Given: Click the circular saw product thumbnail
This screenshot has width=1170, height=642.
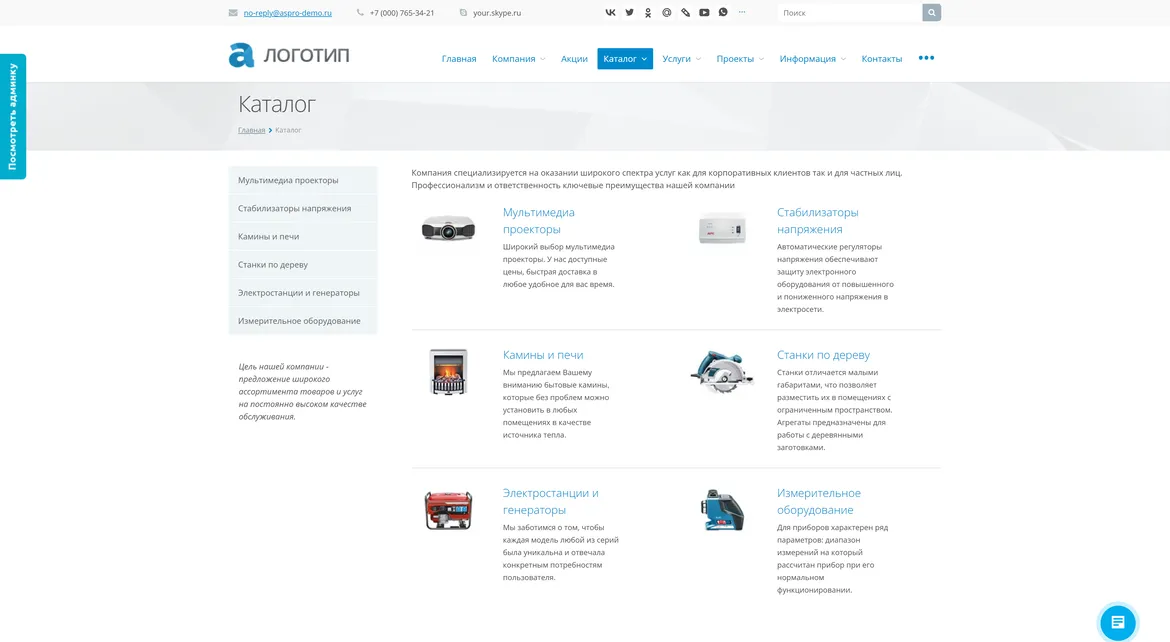Looking at the screenshot, I should click(x=722, y=371).
